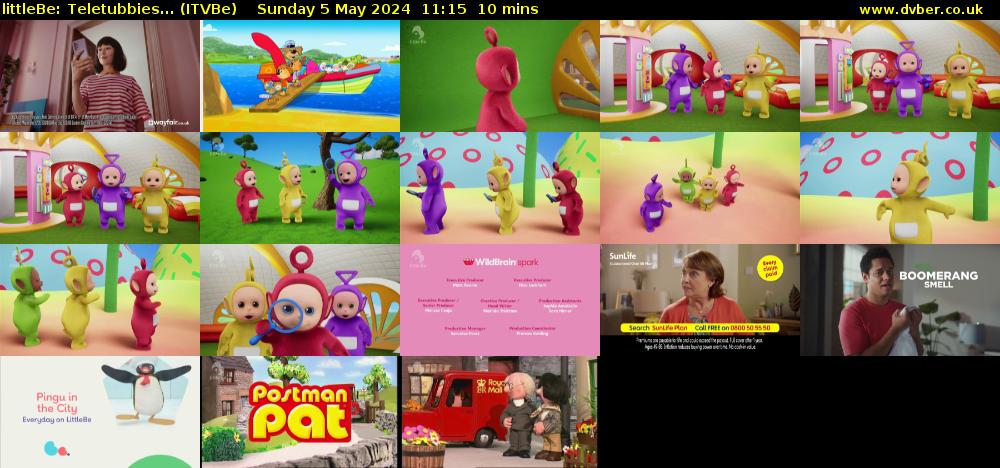Open the Teletubbies outdoors by tree frame
The width and height of the screenshot is (1000, 468).
[x=300, y=188]
